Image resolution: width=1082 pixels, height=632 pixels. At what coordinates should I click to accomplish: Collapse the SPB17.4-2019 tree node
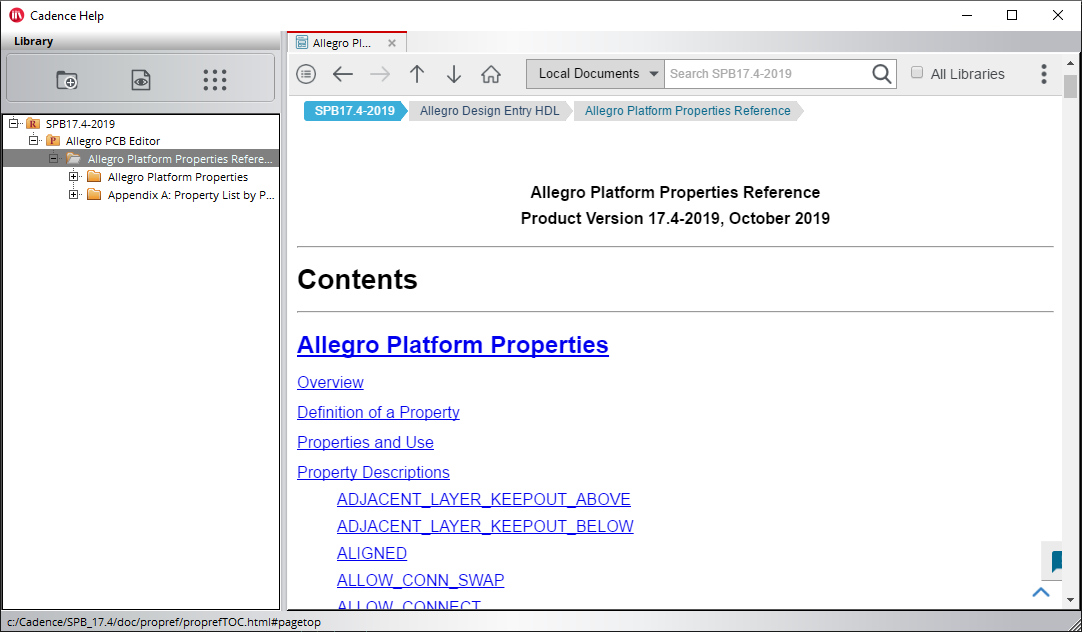13,124
